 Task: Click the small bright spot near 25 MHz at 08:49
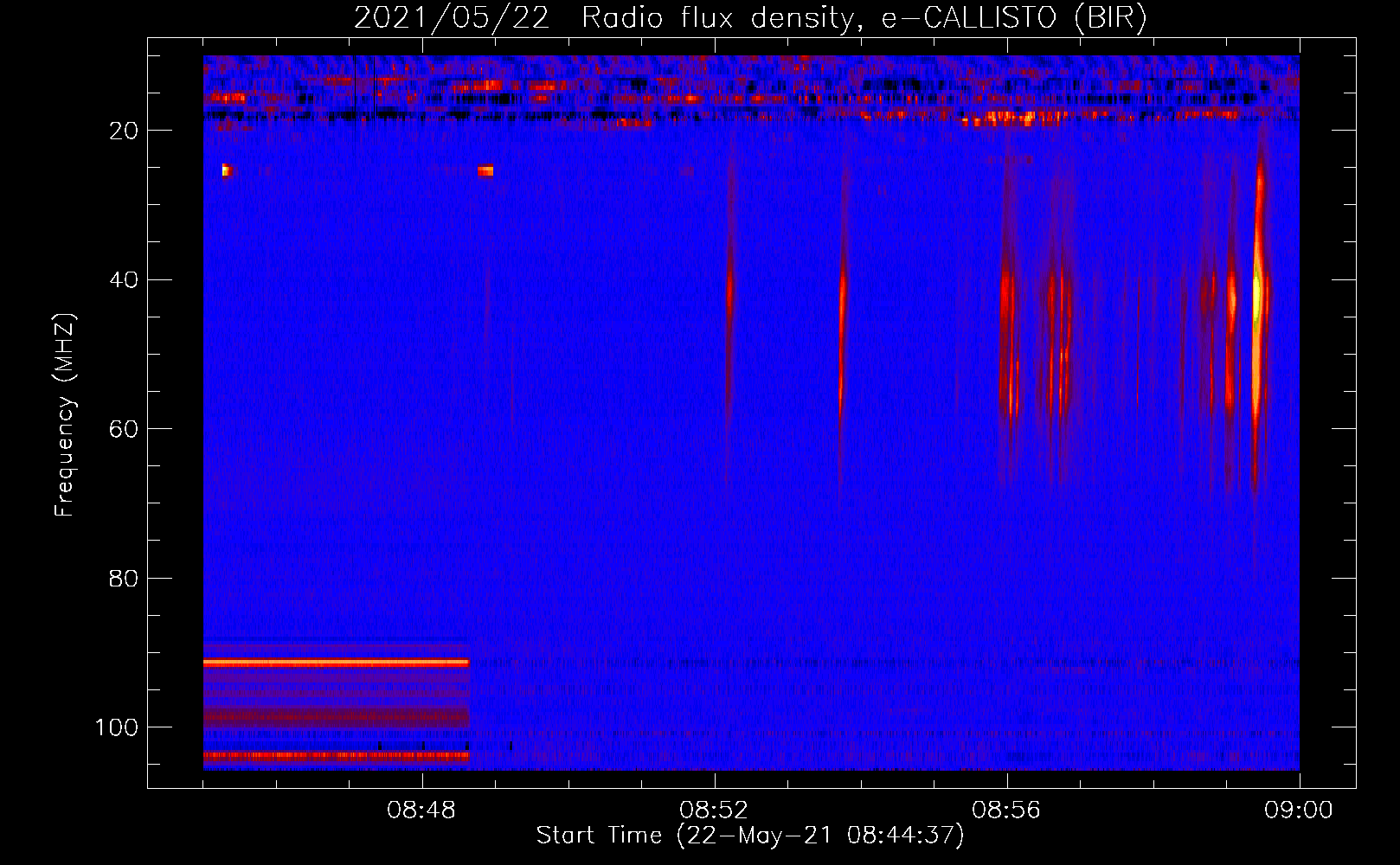[x=485, y=171]
